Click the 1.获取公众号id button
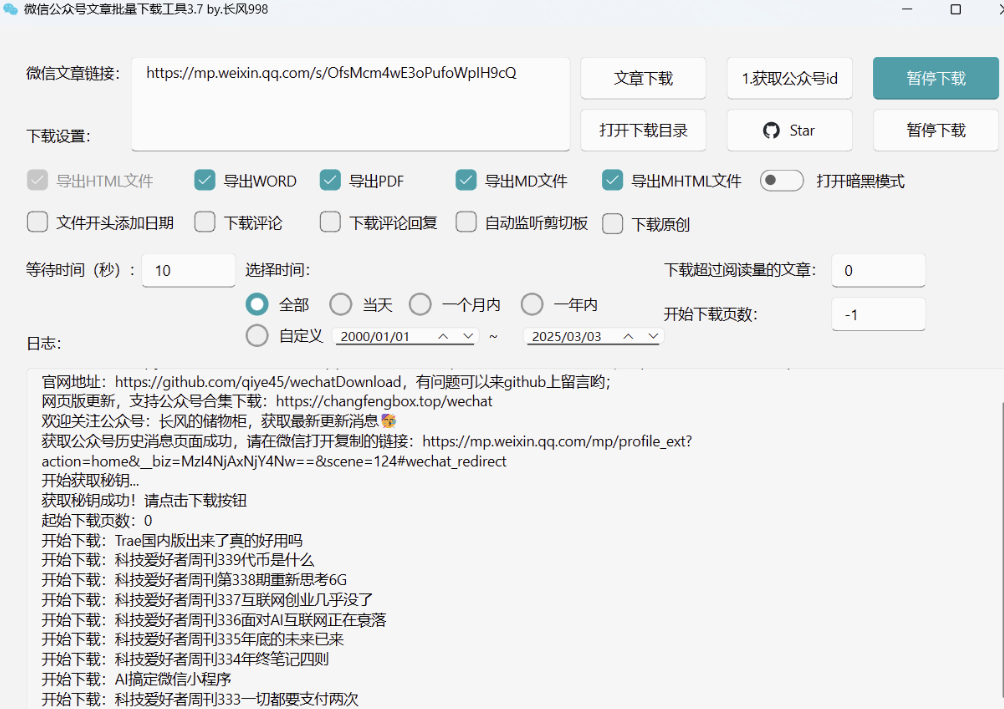This screenshot has height=709, width=1004. pyautogui.click(x=789, y=78)
